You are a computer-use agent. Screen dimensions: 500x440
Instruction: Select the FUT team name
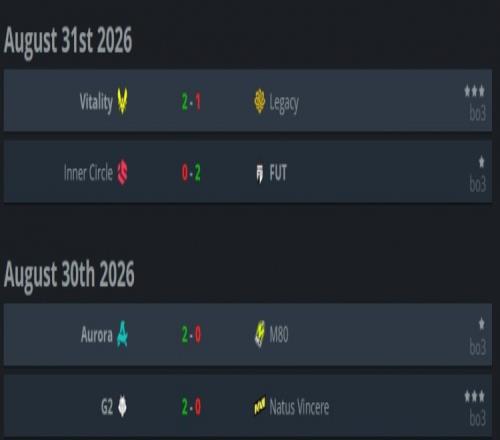tap(278, 173)
